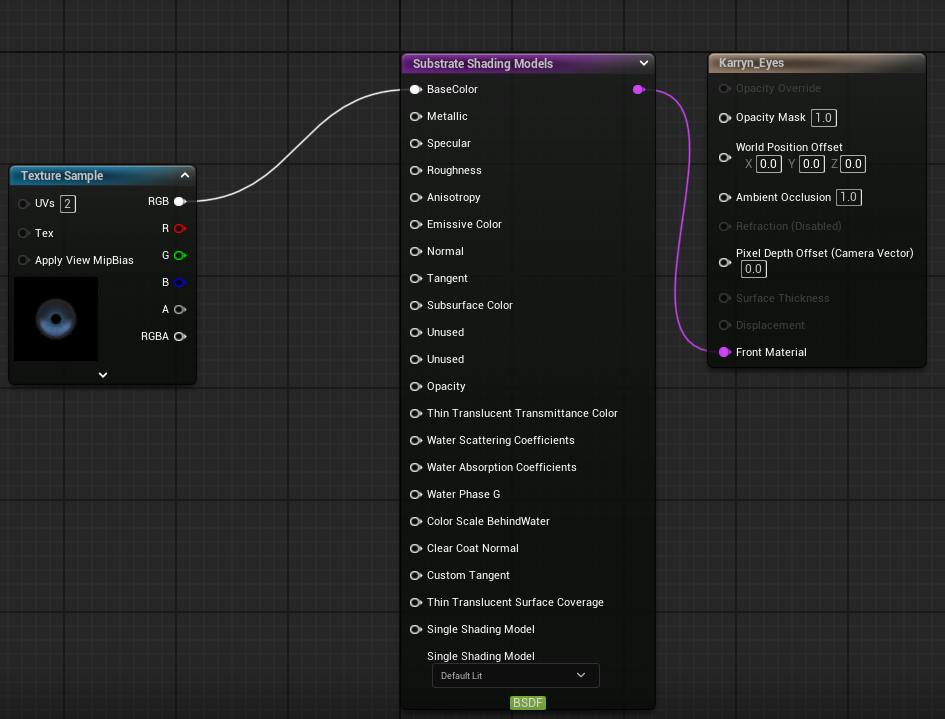Edit World Position Offset Z value

(853, 164)
